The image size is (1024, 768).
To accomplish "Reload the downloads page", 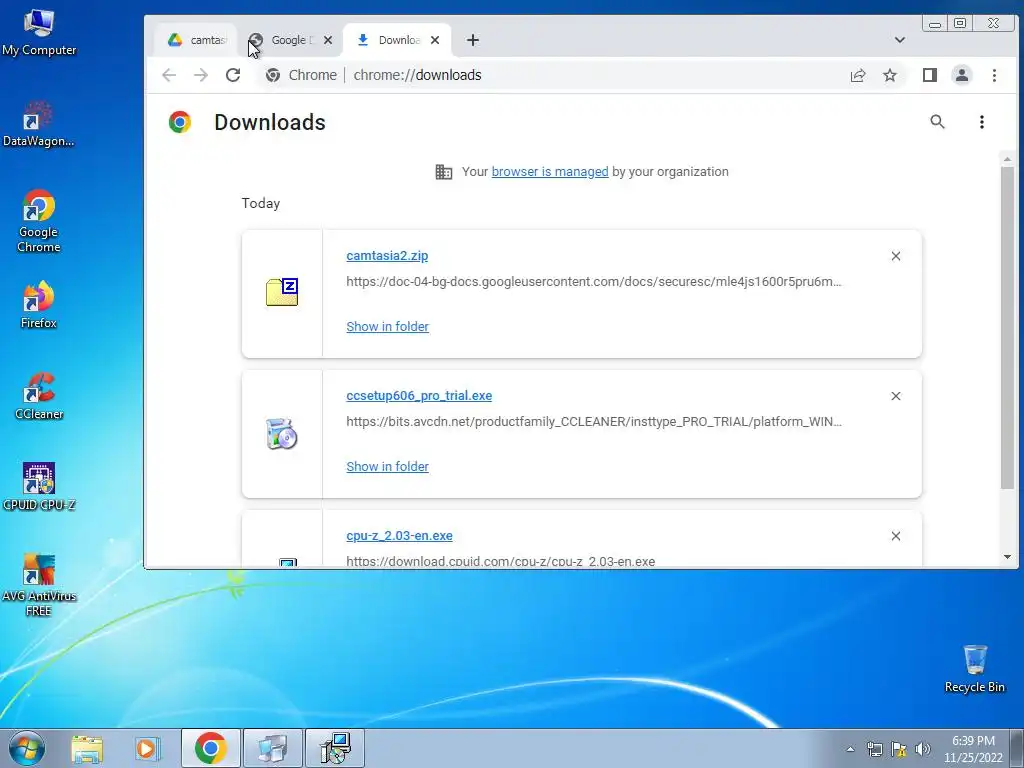I will (x=233, y=75).
